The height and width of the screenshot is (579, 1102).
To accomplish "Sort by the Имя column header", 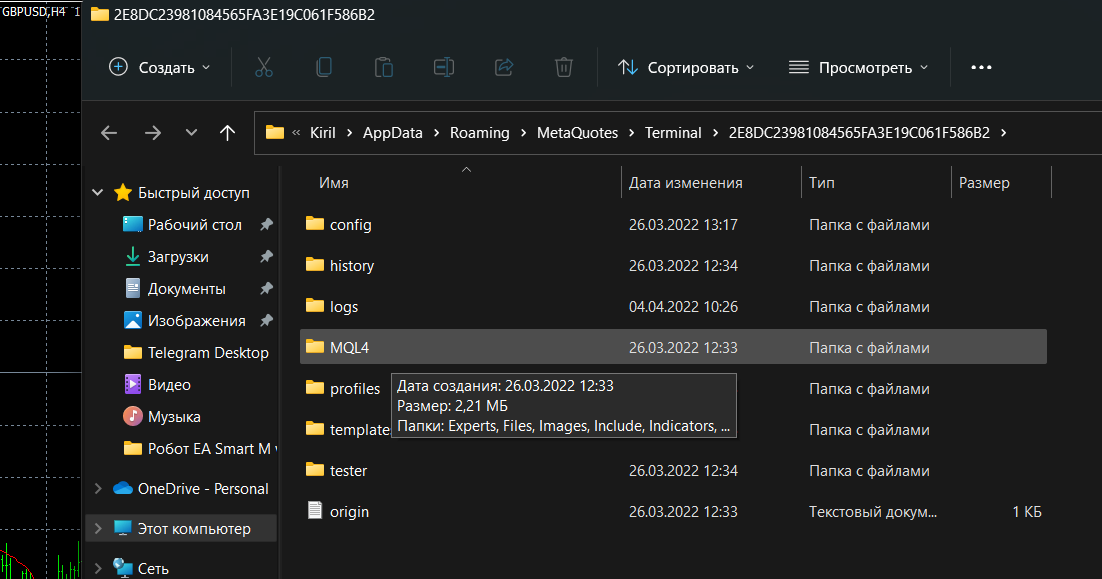I will (334, 183).
